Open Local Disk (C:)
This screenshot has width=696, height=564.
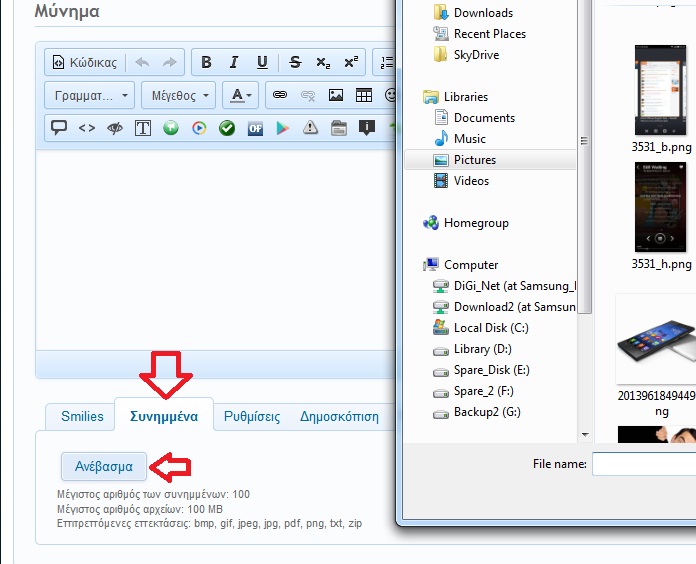(481, 328)
